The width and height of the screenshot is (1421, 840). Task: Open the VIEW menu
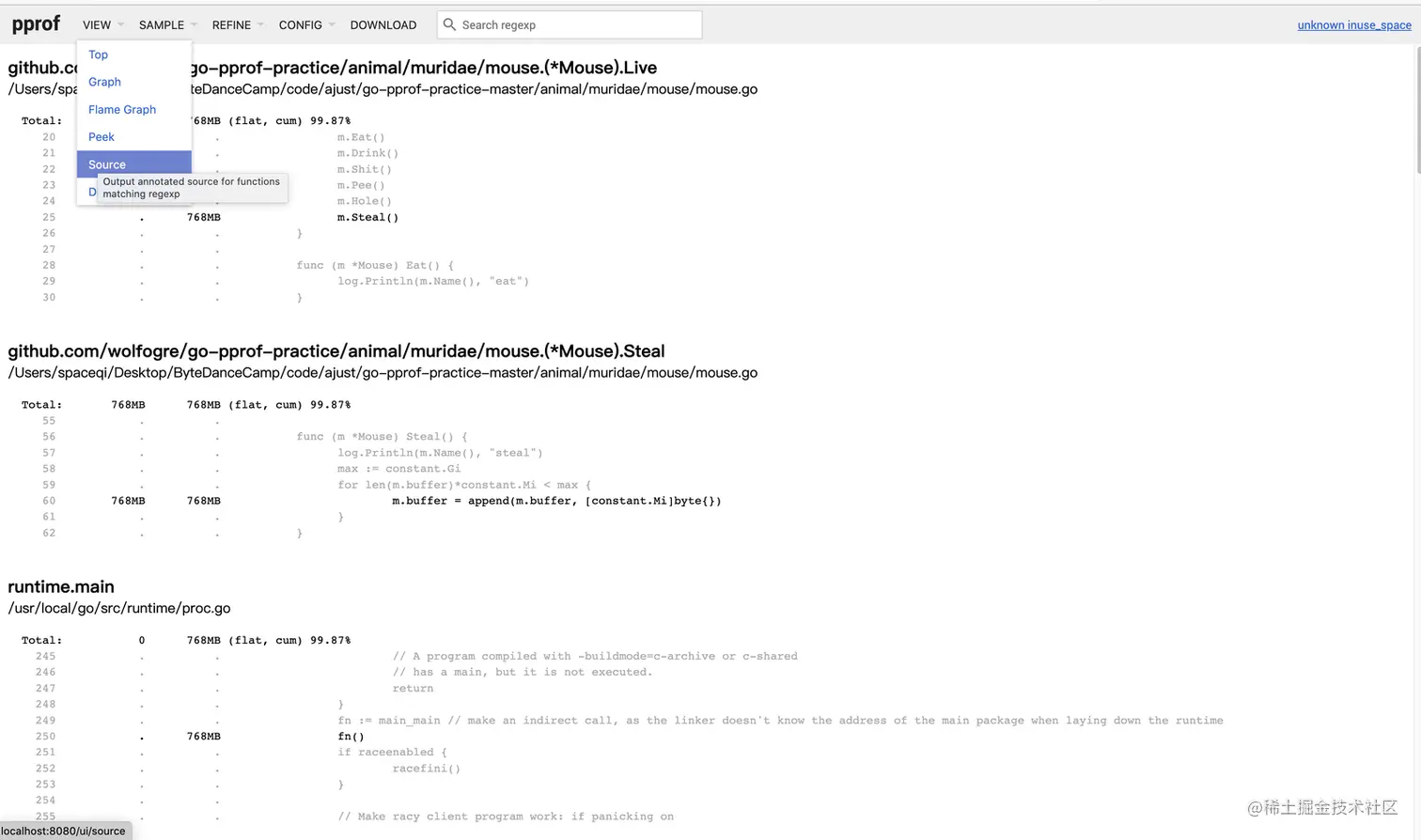tap(95, 24)
